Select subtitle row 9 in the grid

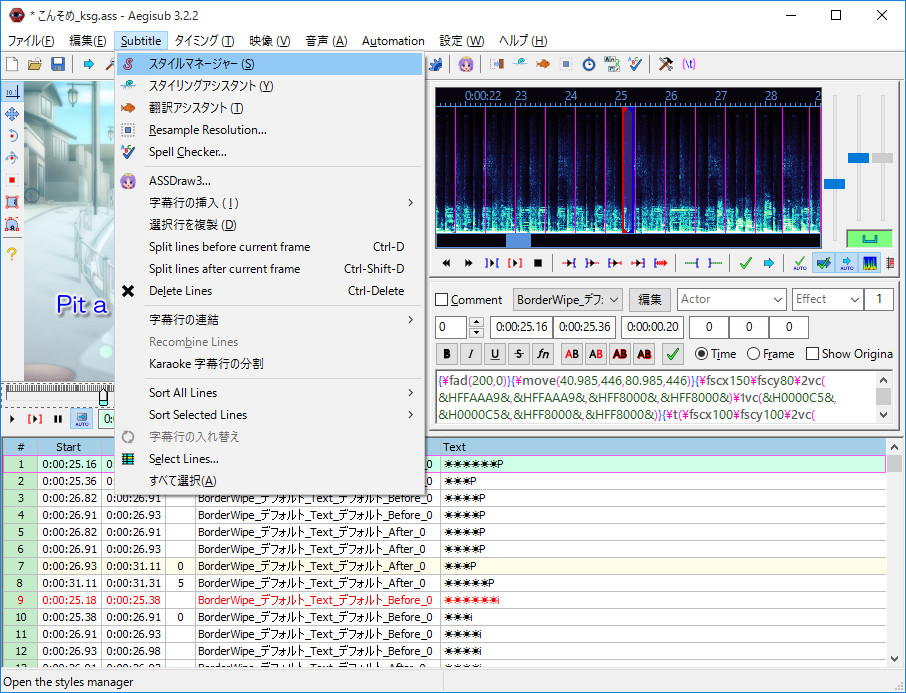pos(444,600)
